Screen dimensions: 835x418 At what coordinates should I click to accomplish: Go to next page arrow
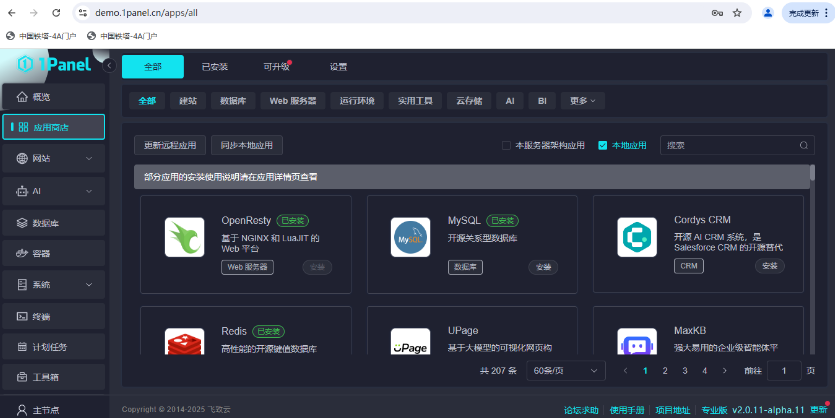(724, 371)
